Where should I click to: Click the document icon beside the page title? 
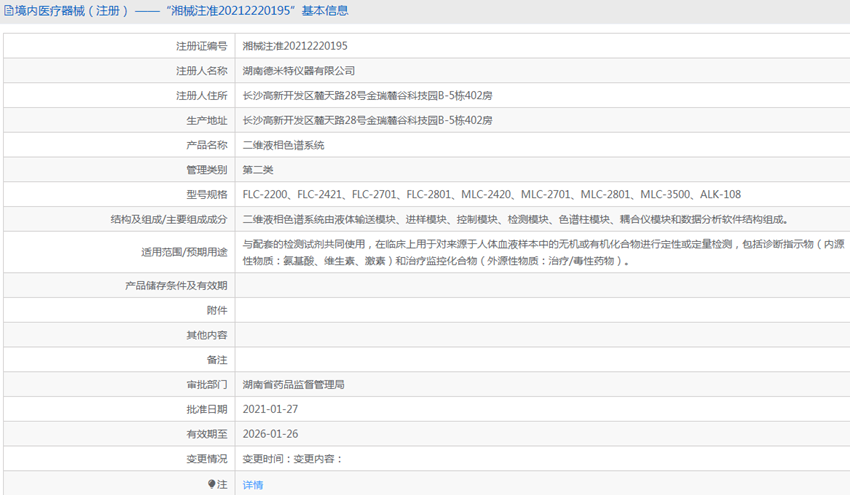pos(7,11)
